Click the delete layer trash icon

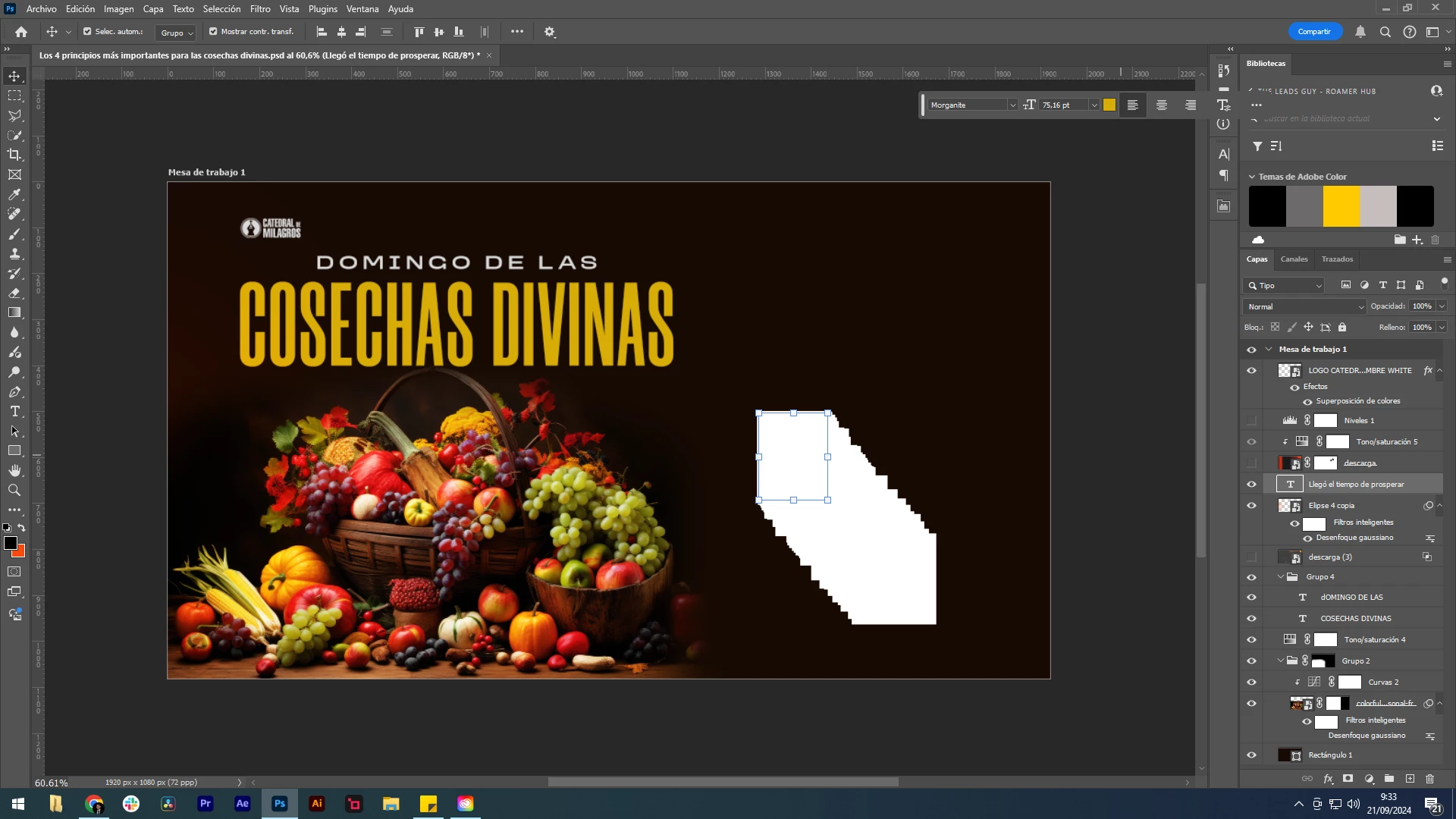tap(1429, 779)
